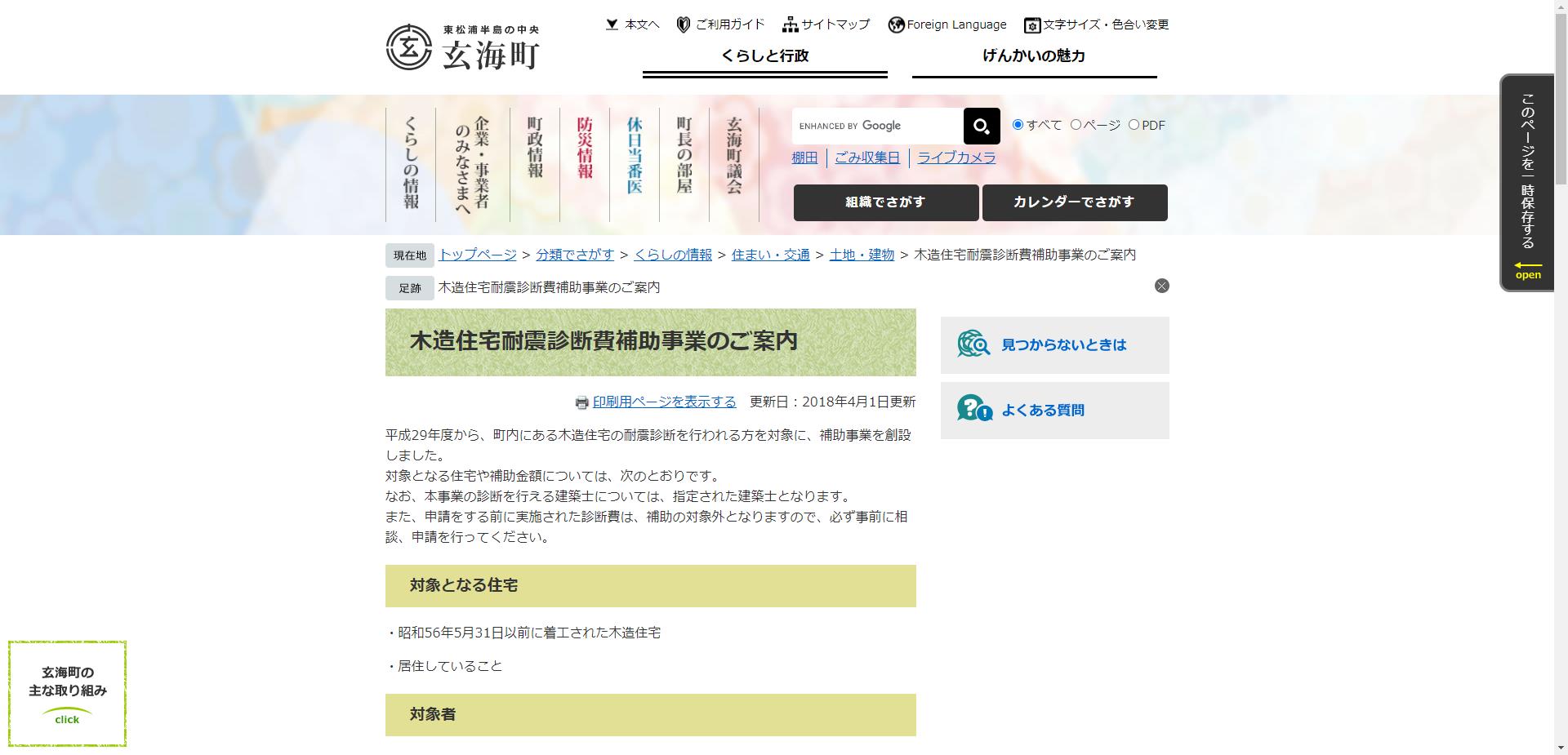Screen dimensions: 1568x755
Task: Open 見つからないときは search help panel
Action: coord(1054,344)
